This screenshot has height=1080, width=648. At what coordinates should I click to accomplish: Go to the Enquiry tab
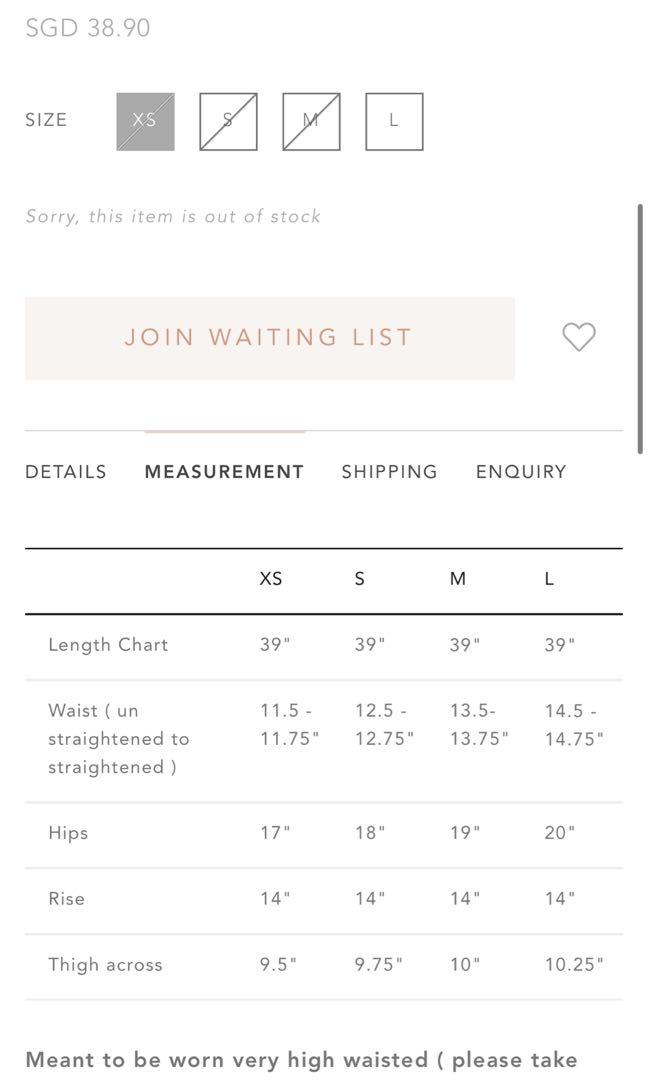(x=521, y=472)
